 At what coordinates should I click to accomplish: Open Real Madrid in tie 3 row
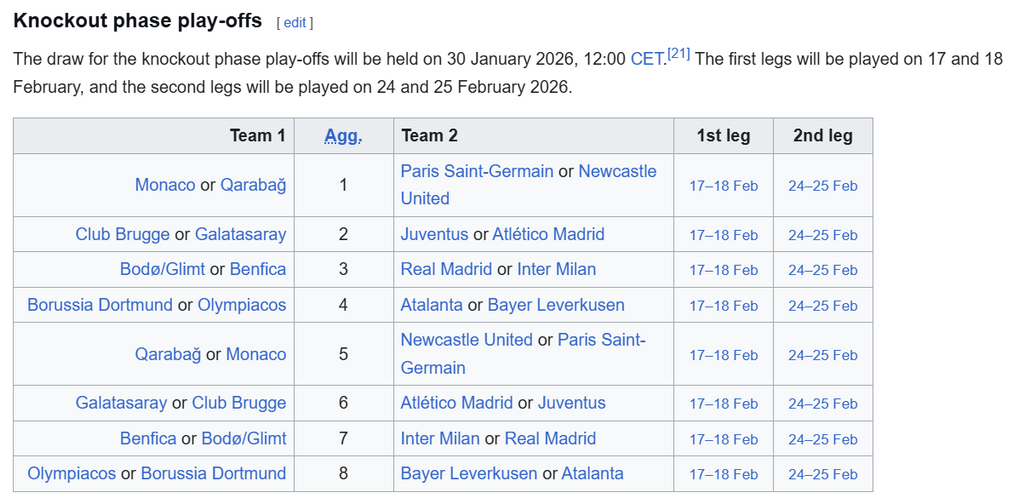(x=446, y=269)
